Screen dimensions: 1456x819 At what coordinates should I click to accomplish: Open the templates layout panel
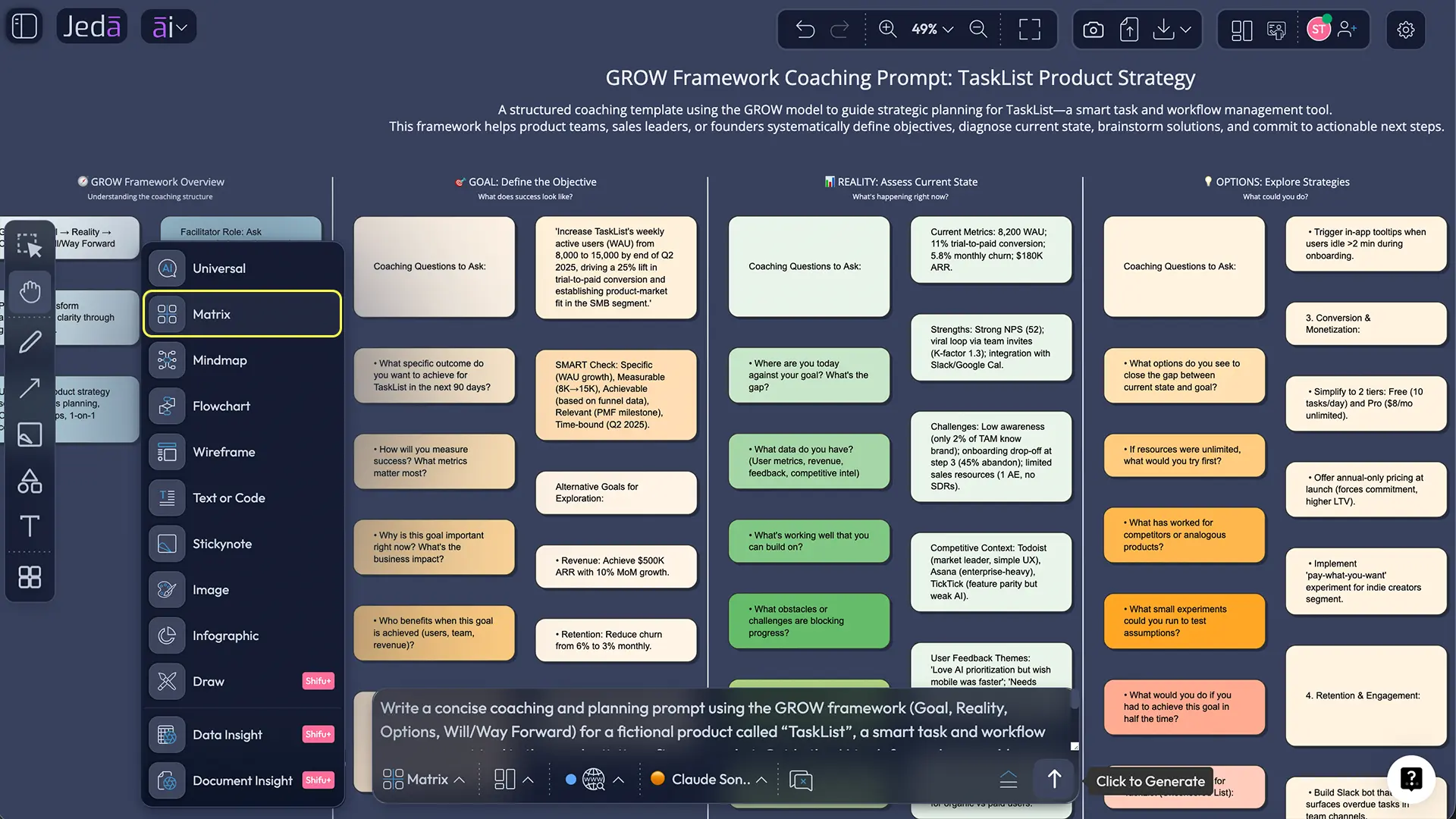coord(1241,30)
